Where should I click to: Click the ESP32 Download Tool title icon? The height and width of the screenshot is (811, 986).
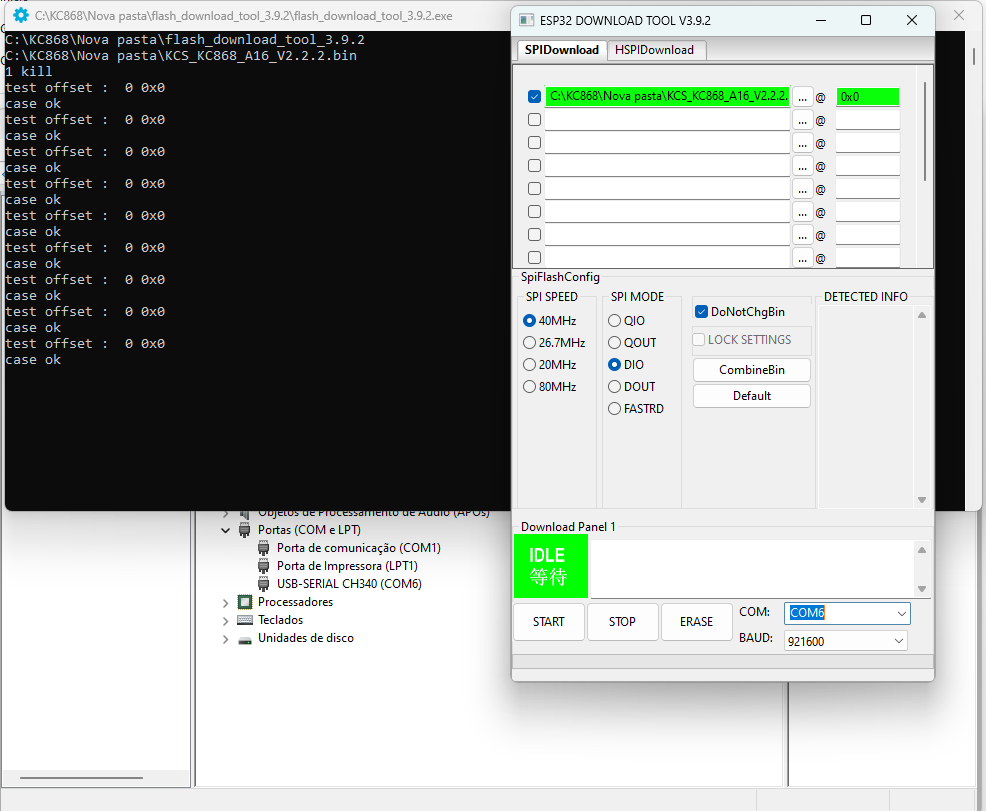[528, 20]
